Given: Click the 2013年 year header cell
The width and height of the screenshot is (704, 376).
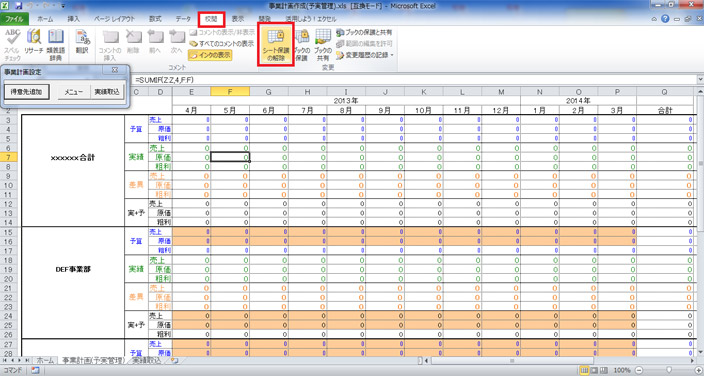Looking at the screenshot, I should [346, 101].
